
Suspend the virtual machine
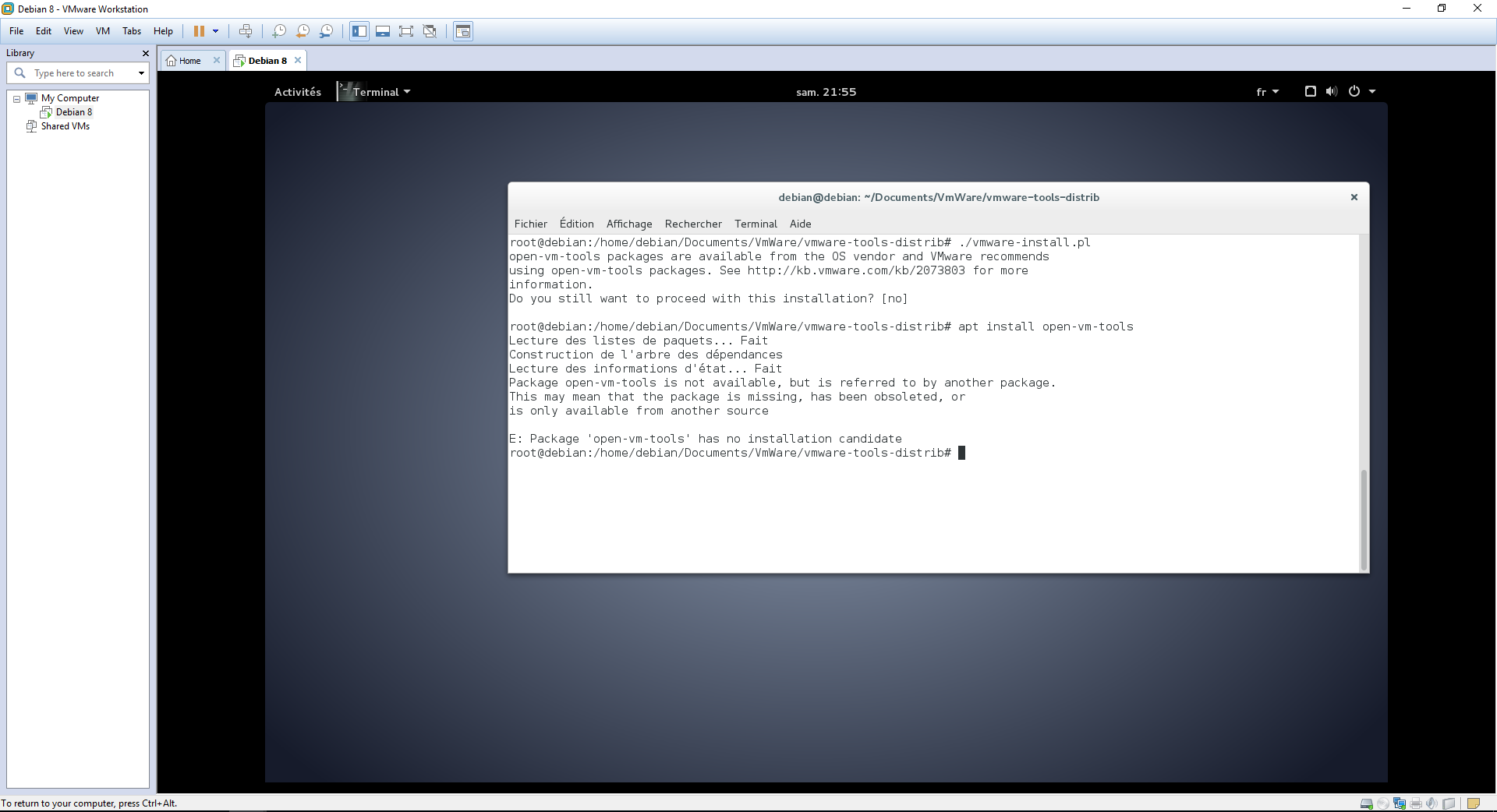(200, 31)
